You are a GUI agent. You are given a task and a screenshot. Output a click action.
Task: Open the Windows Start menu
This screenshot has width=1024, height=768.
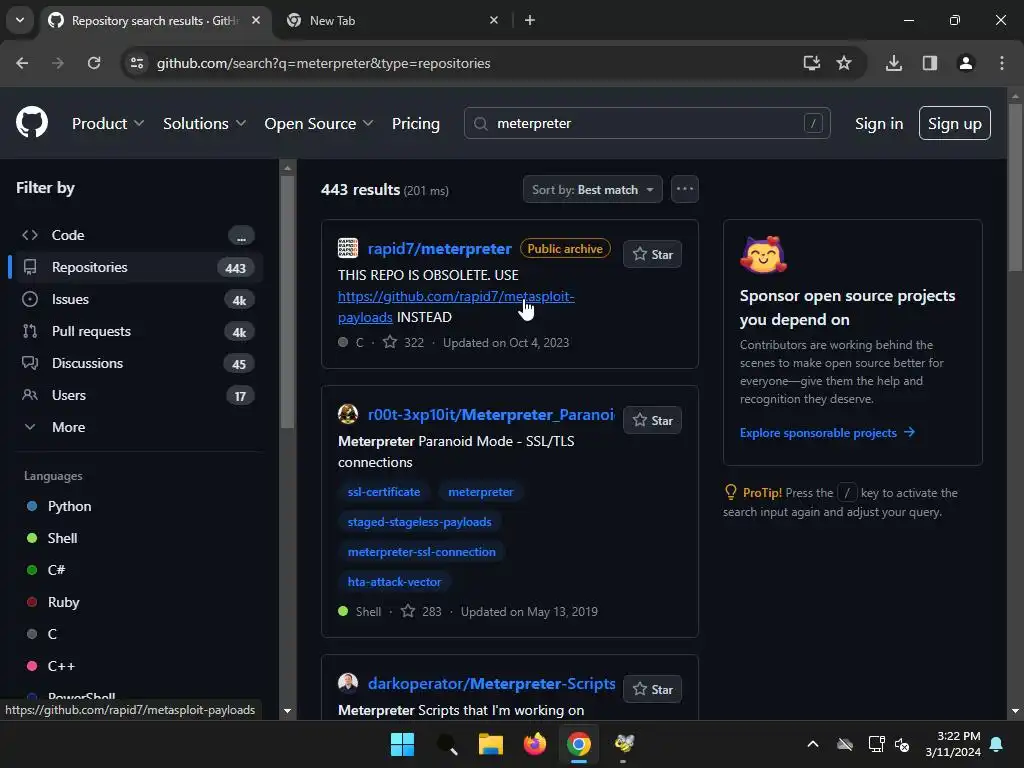pyautogui.click(x=402, y=744)
